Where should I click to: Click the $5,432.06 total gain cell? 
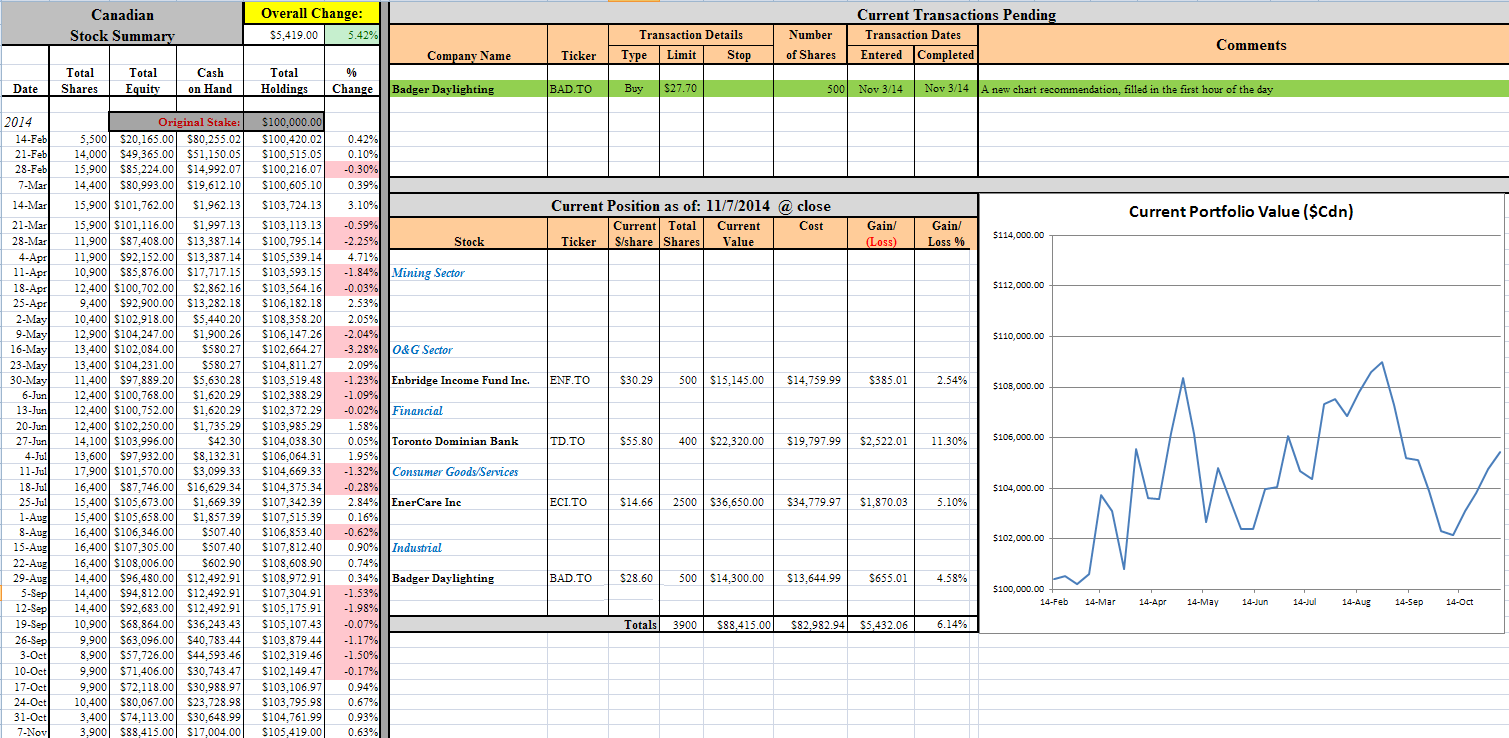(883, 625)
